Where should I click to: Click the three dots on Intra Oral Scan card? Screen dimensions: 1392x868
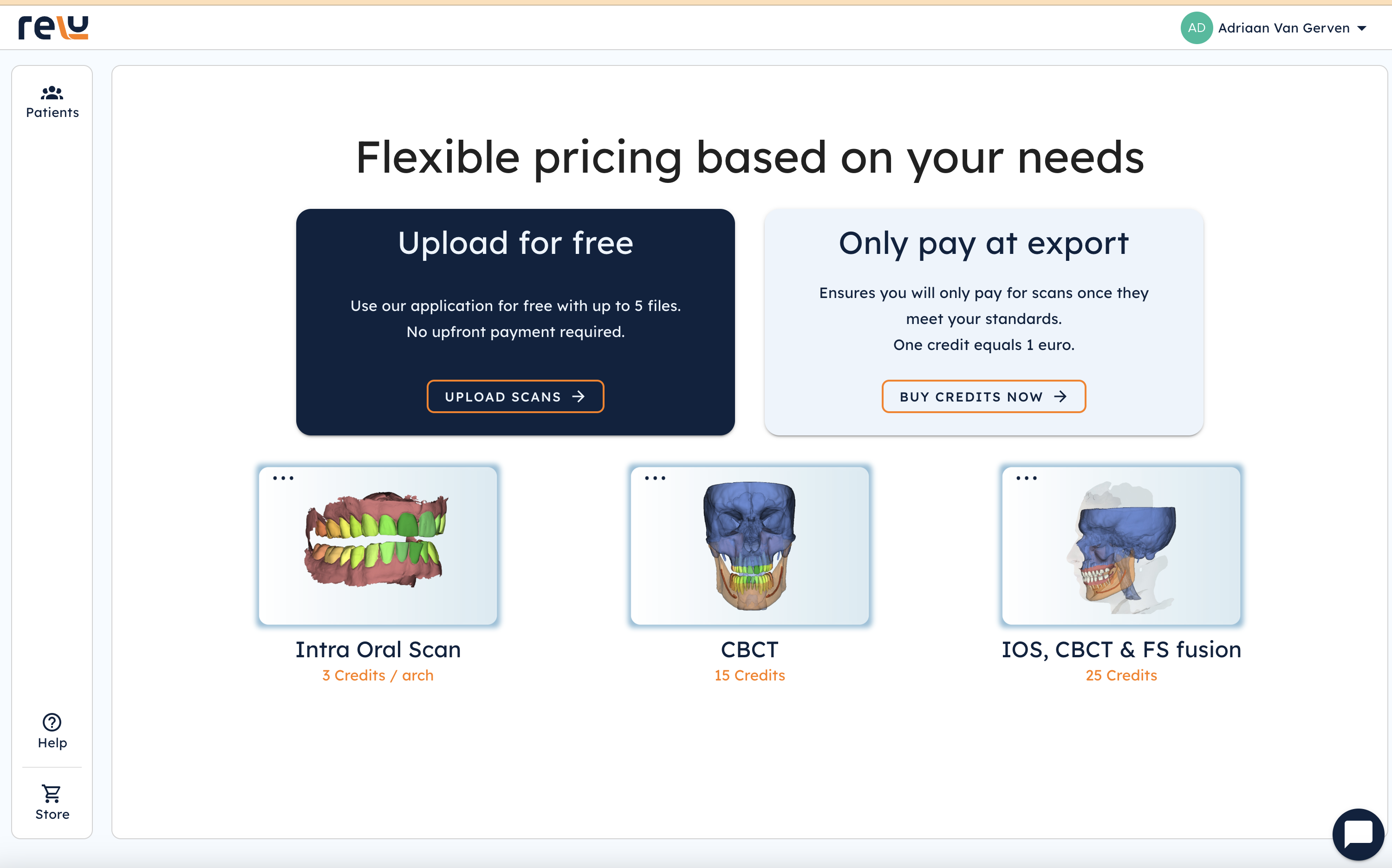283,478
